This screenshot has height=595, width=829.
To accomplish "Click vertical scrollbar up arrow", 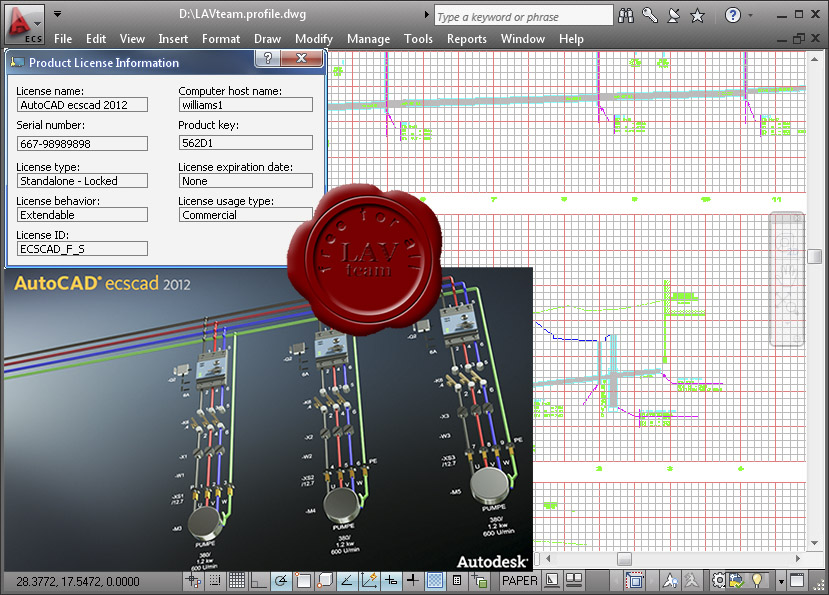I will coord(815,59).
